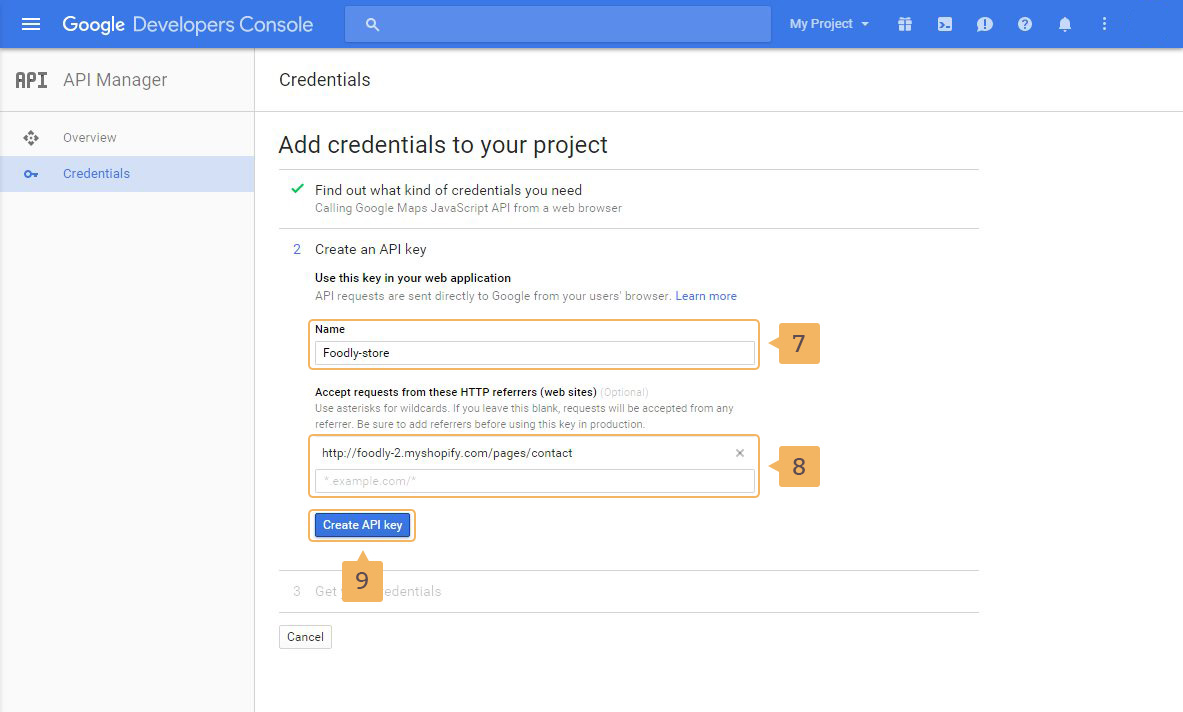Viewport: 1183px width, 712px height.
Task: Expand step one: Find out credentials kind
Action: [x=448, y=190]
